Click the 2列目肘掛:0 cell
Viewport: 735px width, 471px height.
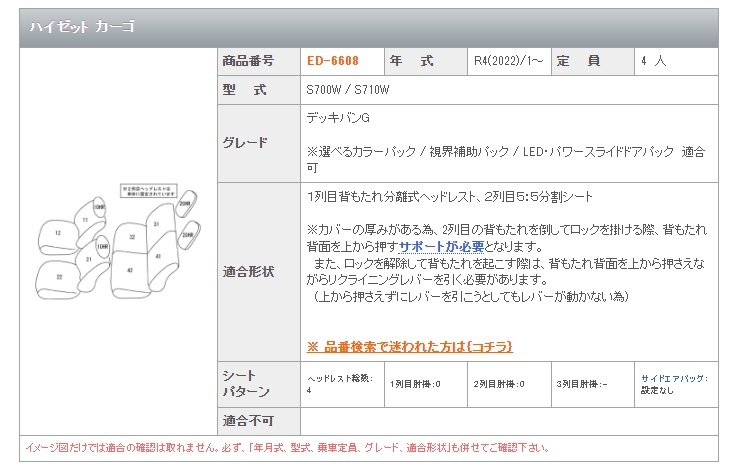coord(509,384)
